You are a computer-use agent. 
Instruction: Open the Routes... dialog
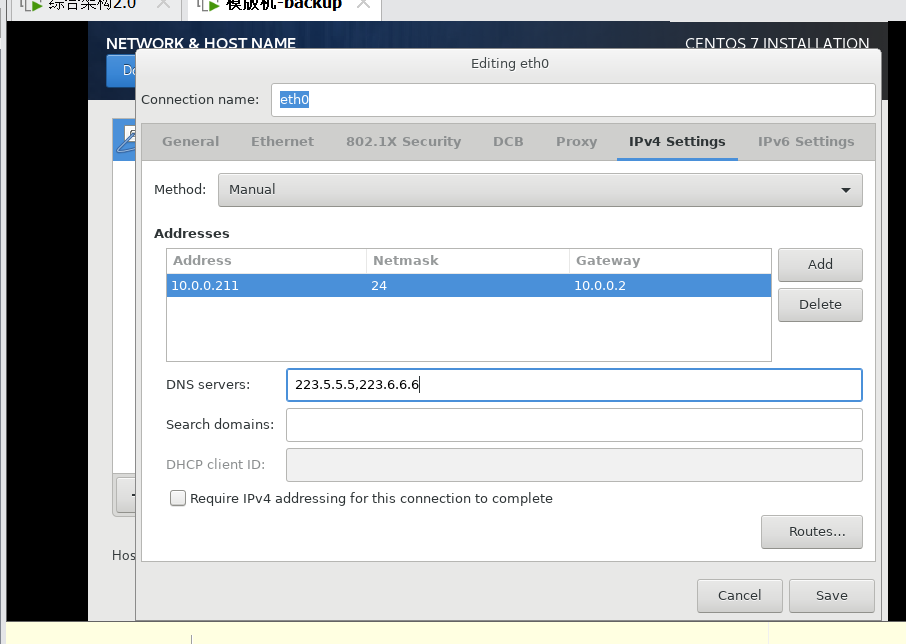coord(811,532)
